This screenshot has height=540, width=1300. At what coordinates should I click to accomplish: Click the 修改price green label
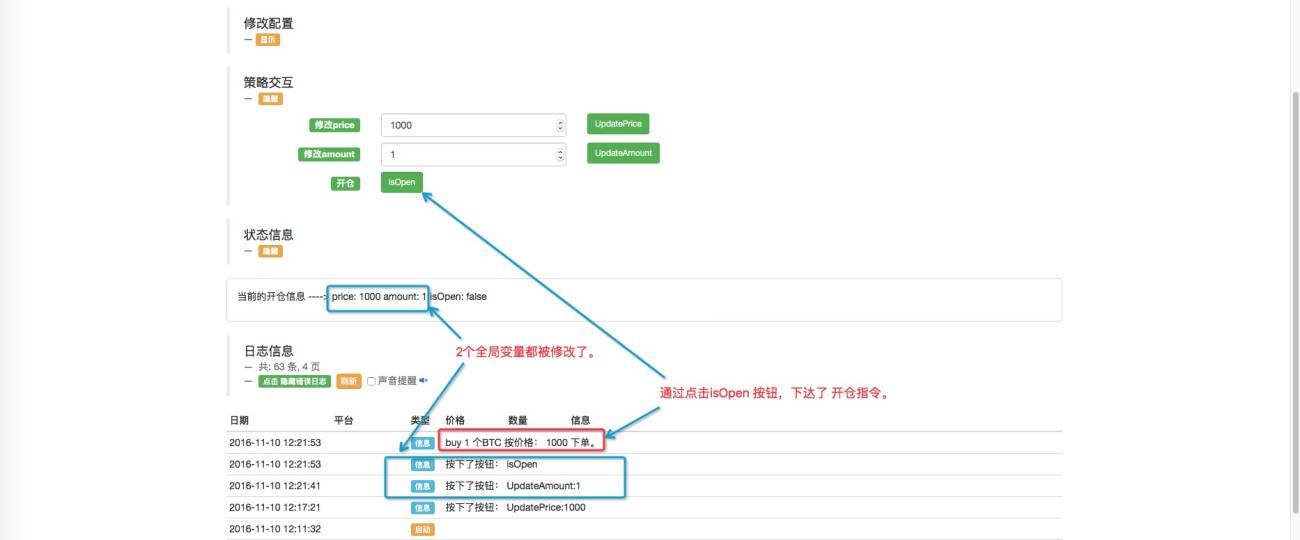click(334, 125)
